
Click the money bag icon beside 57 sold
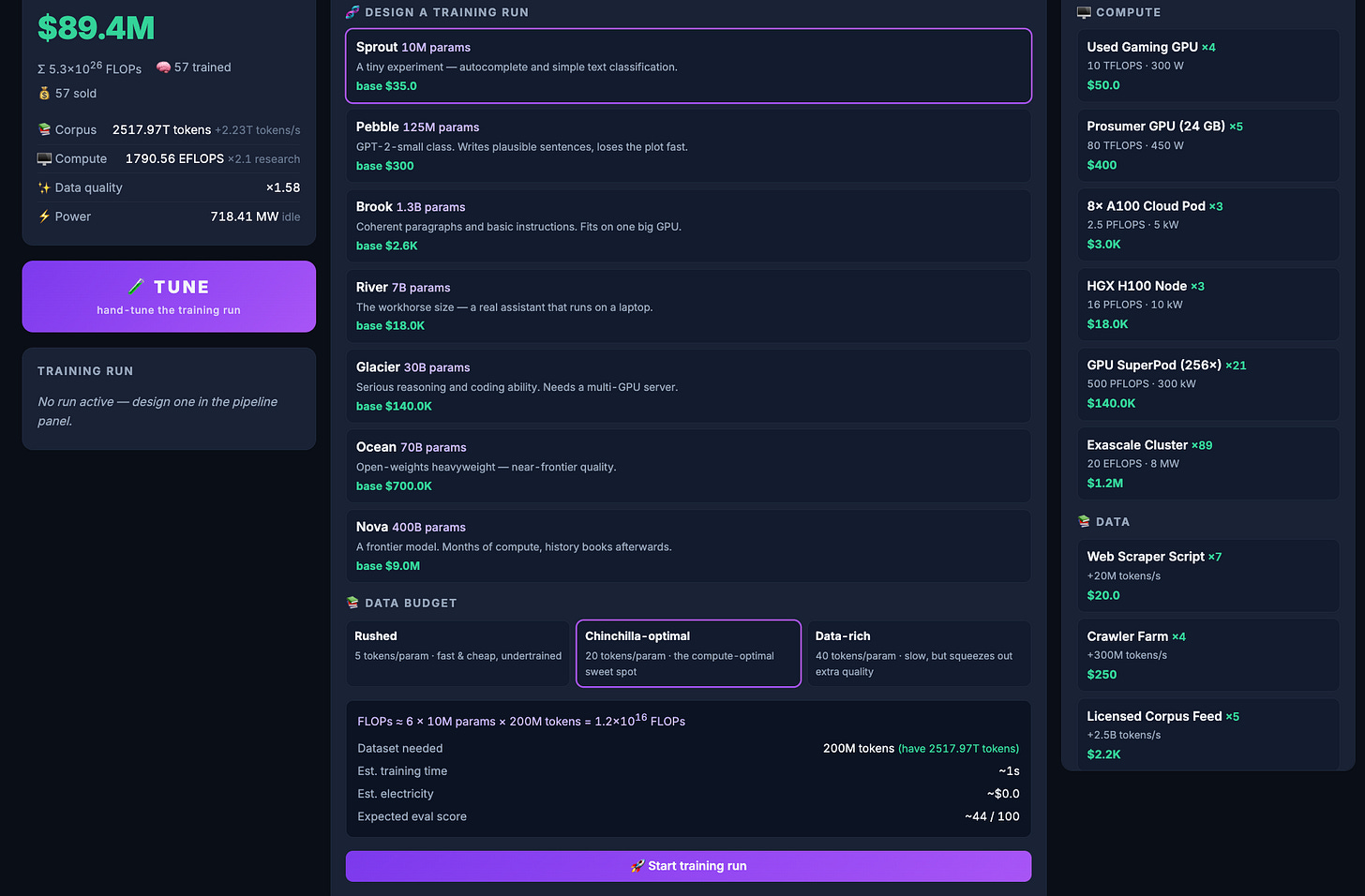point(44,94)
